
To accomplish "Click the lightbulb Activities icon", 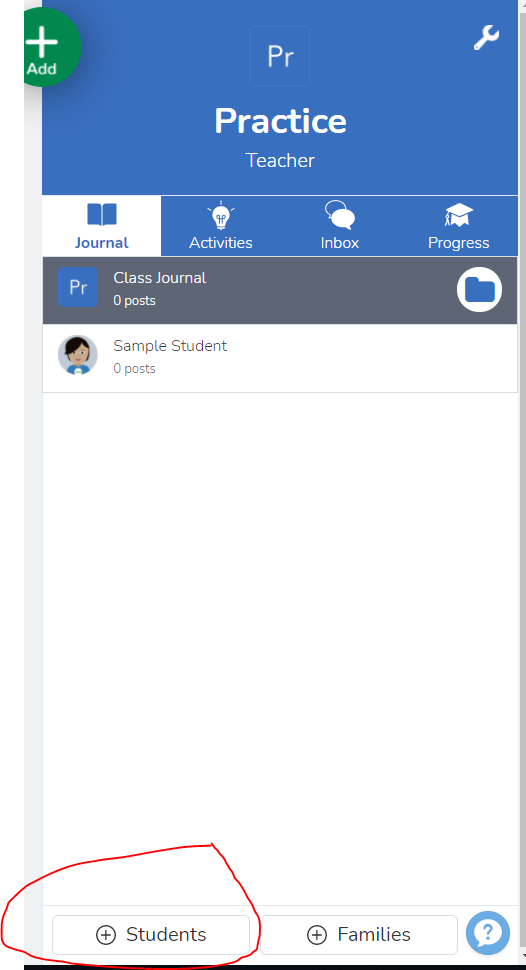I will pos(221,216).
